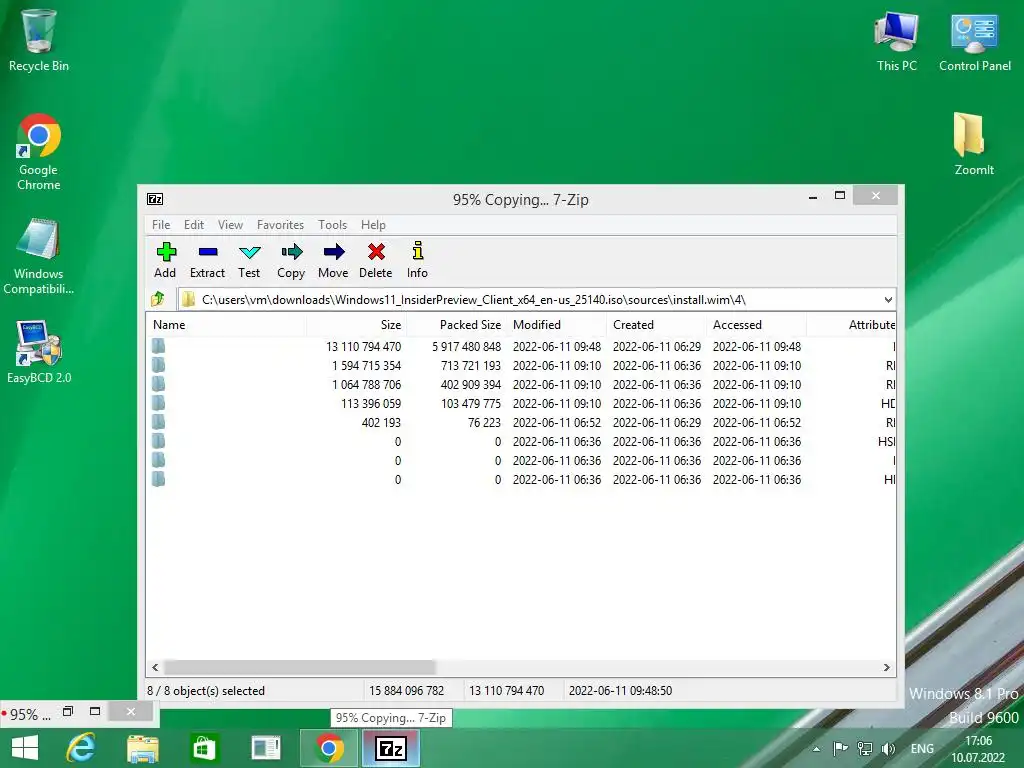Open Recycle Bin desktop icon

click(x=39, y=39)
